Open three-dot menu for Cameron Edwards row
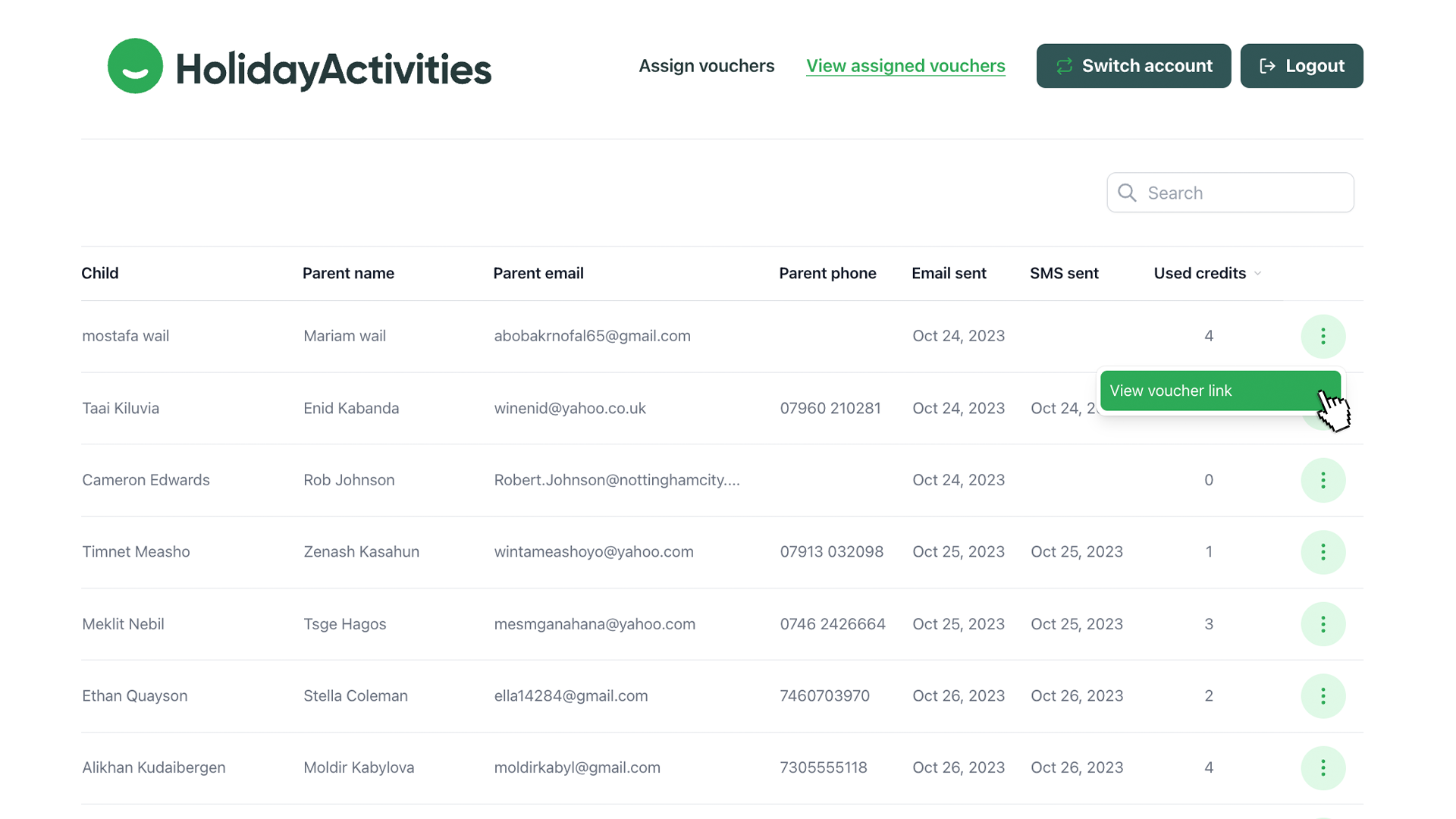1456x819 pixels. pyautogui.click(x=1323, y=480)
